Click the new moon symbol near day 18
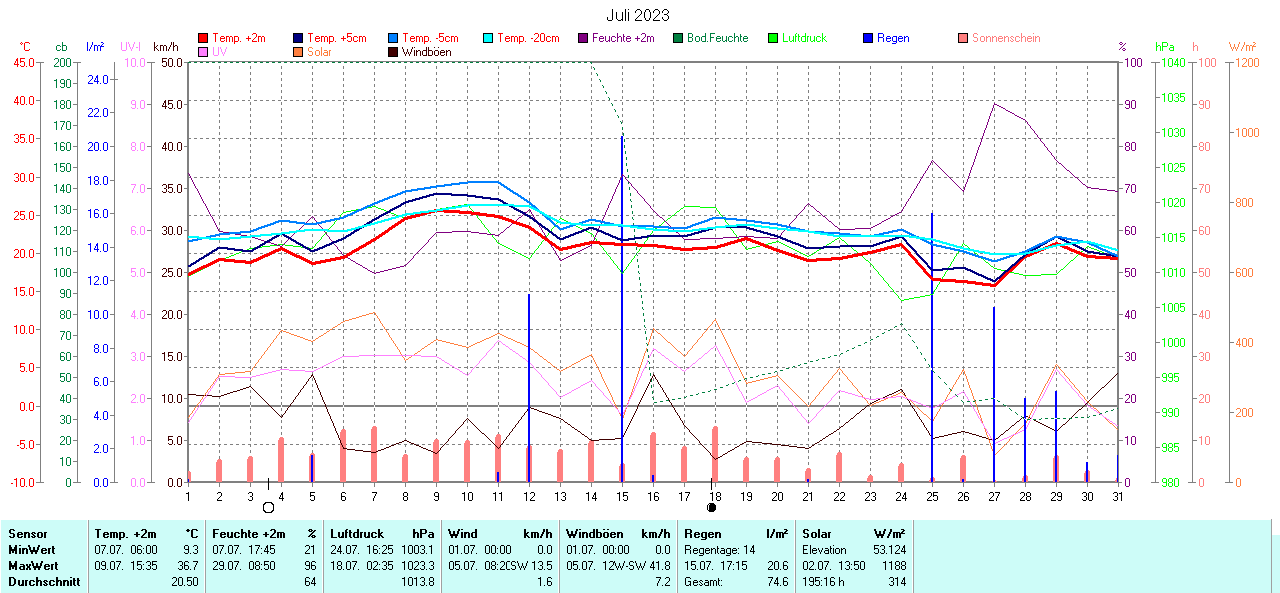The width and height of the screenshot is (1280, 593). click(711, 507)
